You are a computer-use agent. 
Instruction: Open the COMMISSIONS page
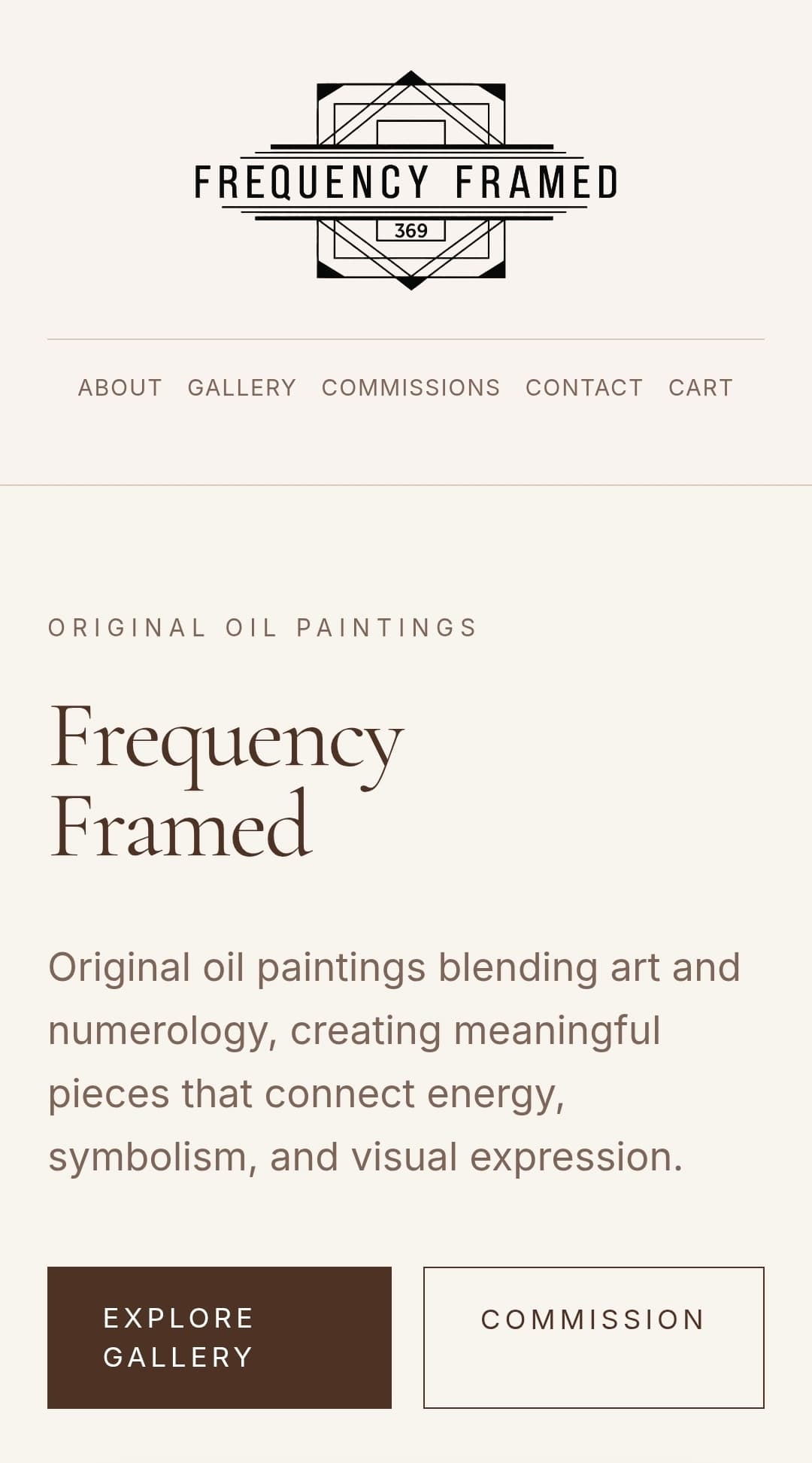coord(411,387)
